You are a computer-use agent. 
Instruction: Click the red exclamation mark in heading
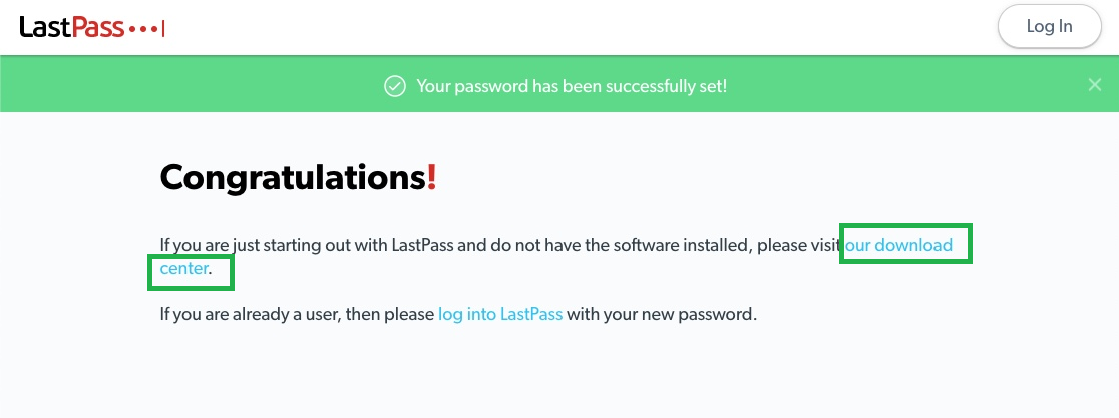pos(432,178)
